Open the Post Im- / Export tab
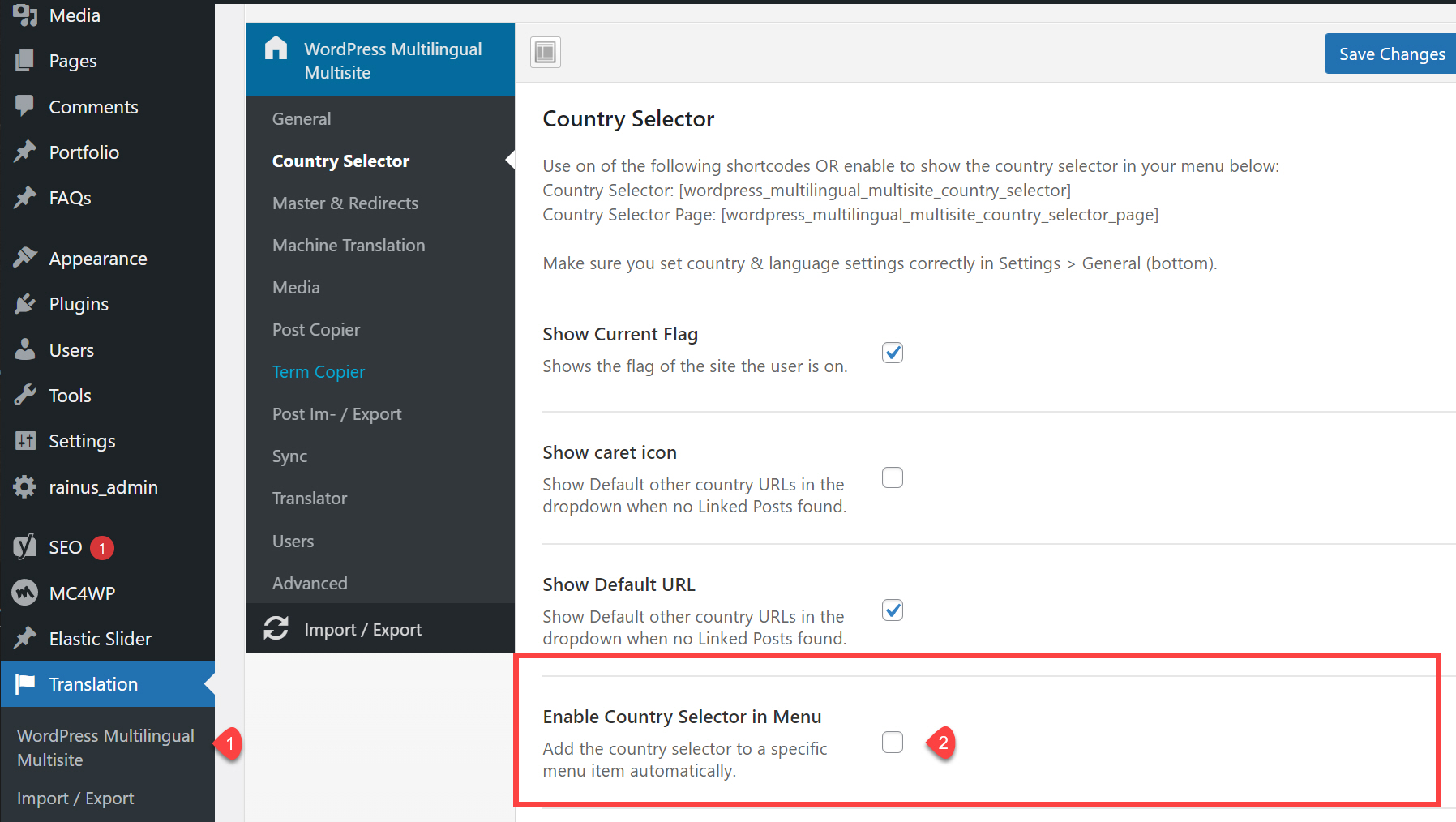 coord(380,413)
